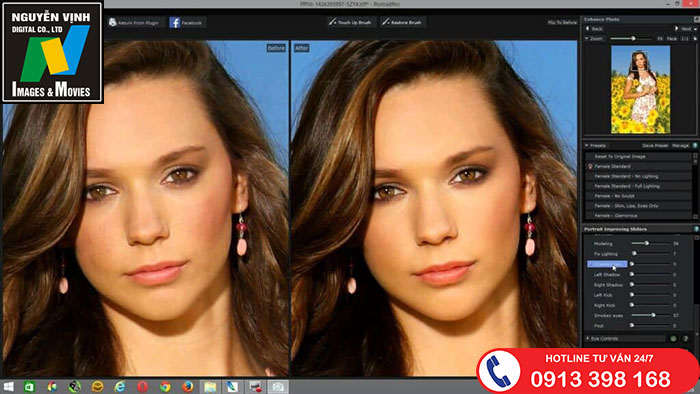
Task: Select the pan hand tool icon
Action: (x=695, y=39)
